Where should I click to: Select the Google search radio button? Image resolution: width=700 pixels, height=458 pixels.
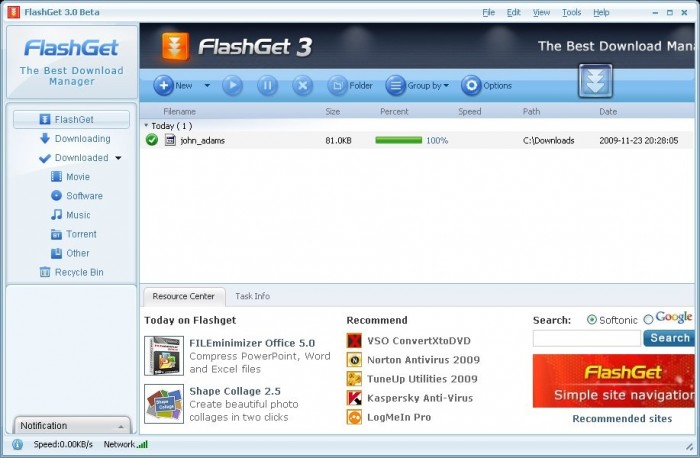coord(648,320)
